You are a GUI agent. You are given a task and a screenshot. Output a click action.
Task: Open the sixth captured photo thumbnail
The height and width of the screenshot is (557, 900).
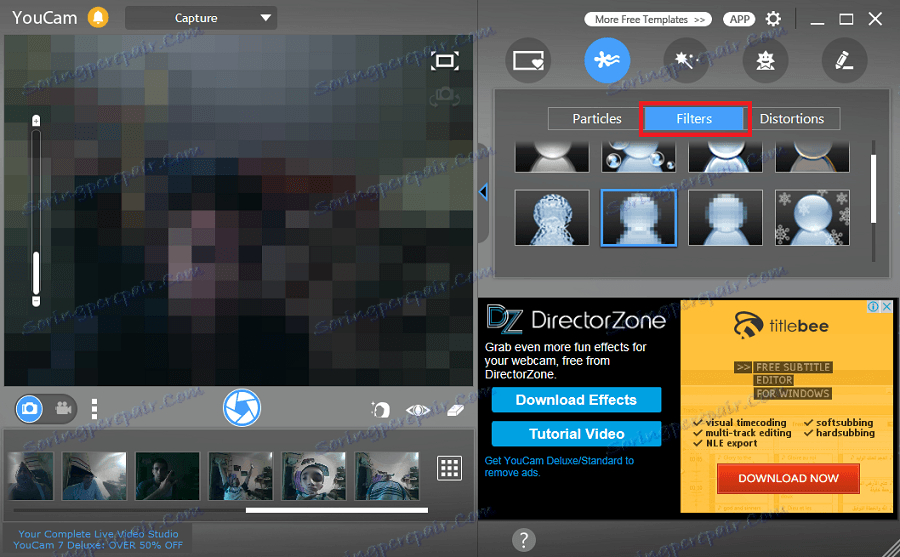(x=387, y=475)
